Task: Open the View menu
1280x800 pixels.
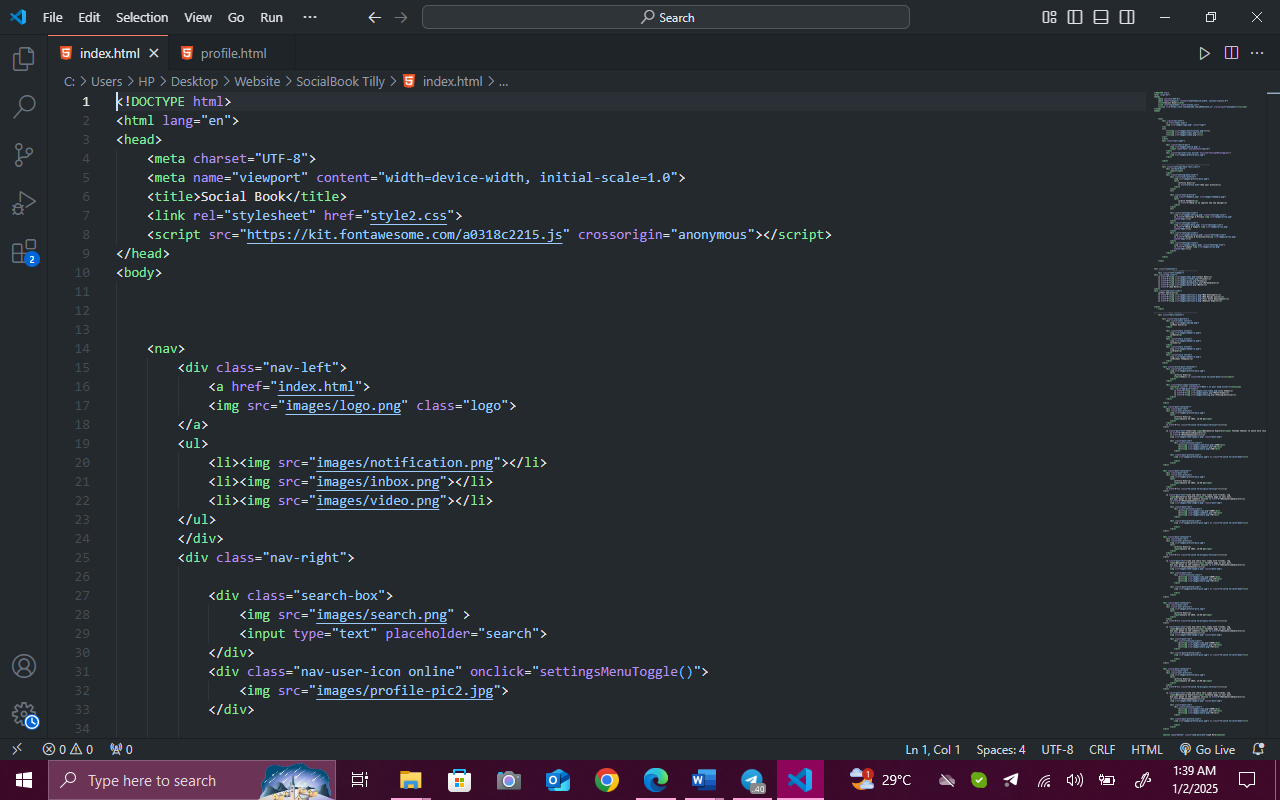Action: click(198, 17)
